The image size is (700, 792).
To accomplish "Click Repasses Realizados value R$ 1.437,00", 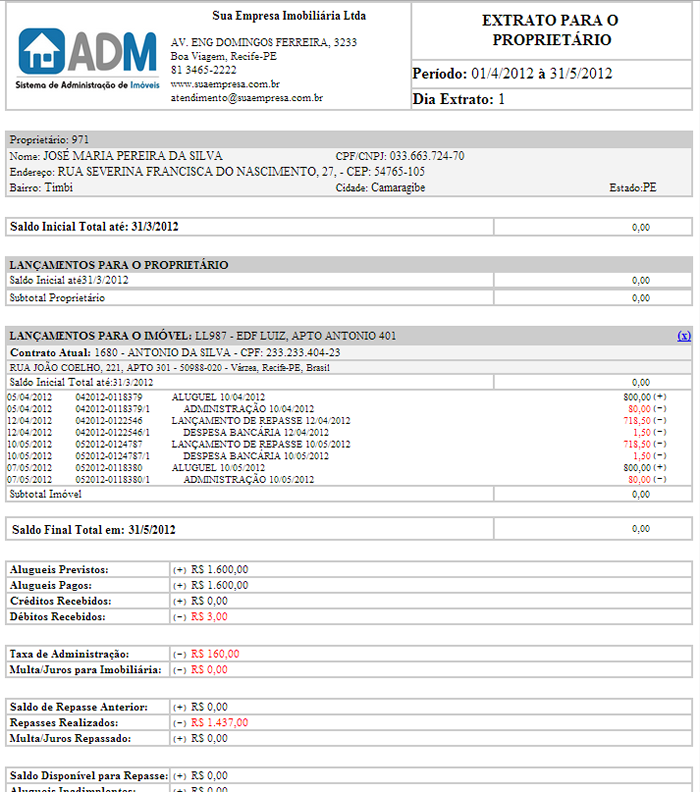I will coord(218,722).
